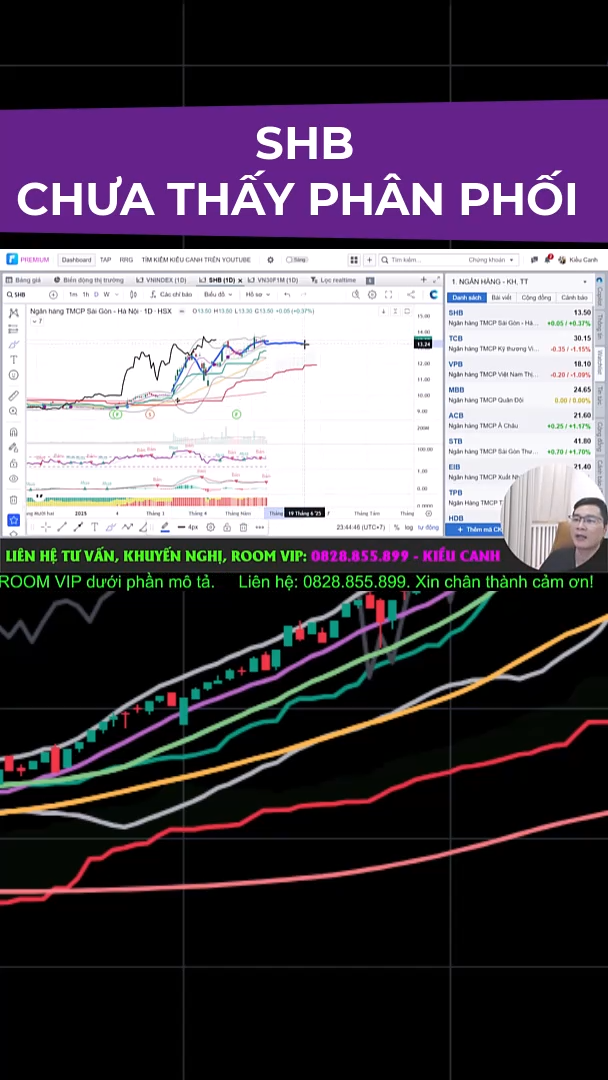The height and width of the screenshot is (1080, 608).
Task: Select the 1m timeframe
Action: tap(73, 294)
